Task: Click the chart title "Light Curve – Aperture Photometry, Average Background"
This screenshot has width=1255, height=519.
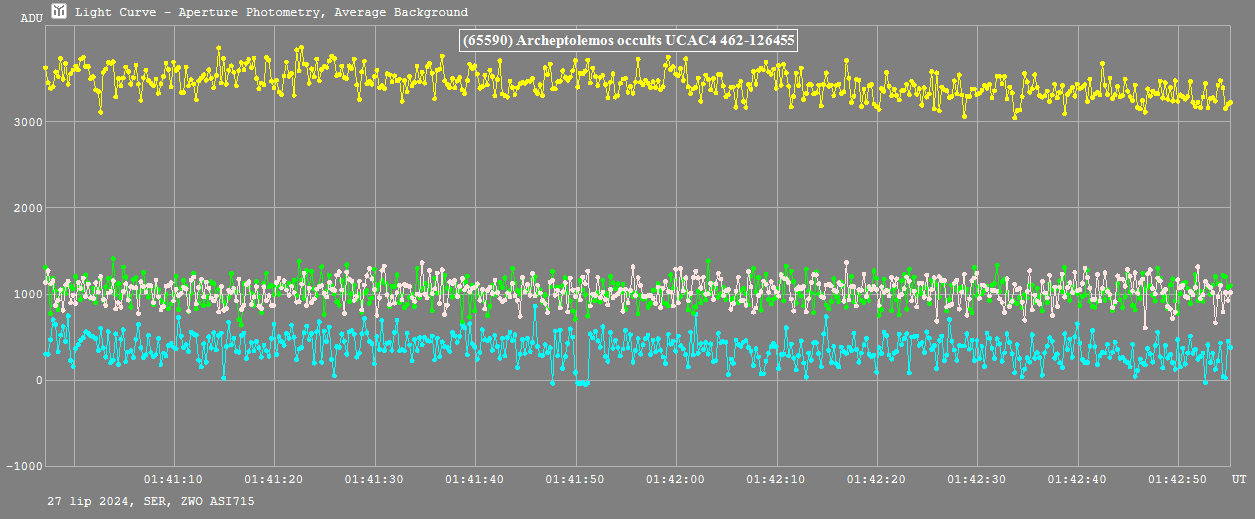Action: click(271, 12)
